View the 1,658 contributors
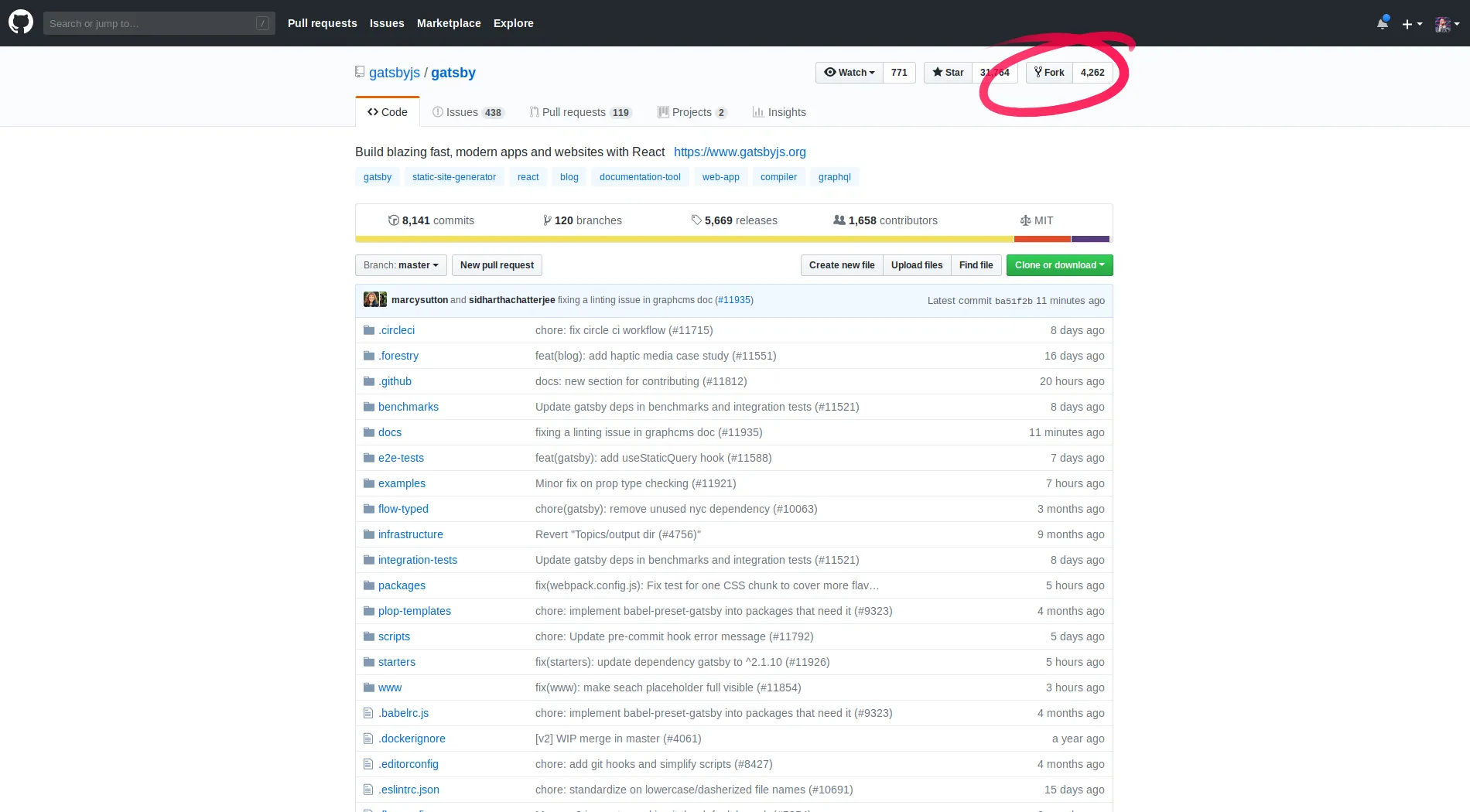 tap(885, 220)
